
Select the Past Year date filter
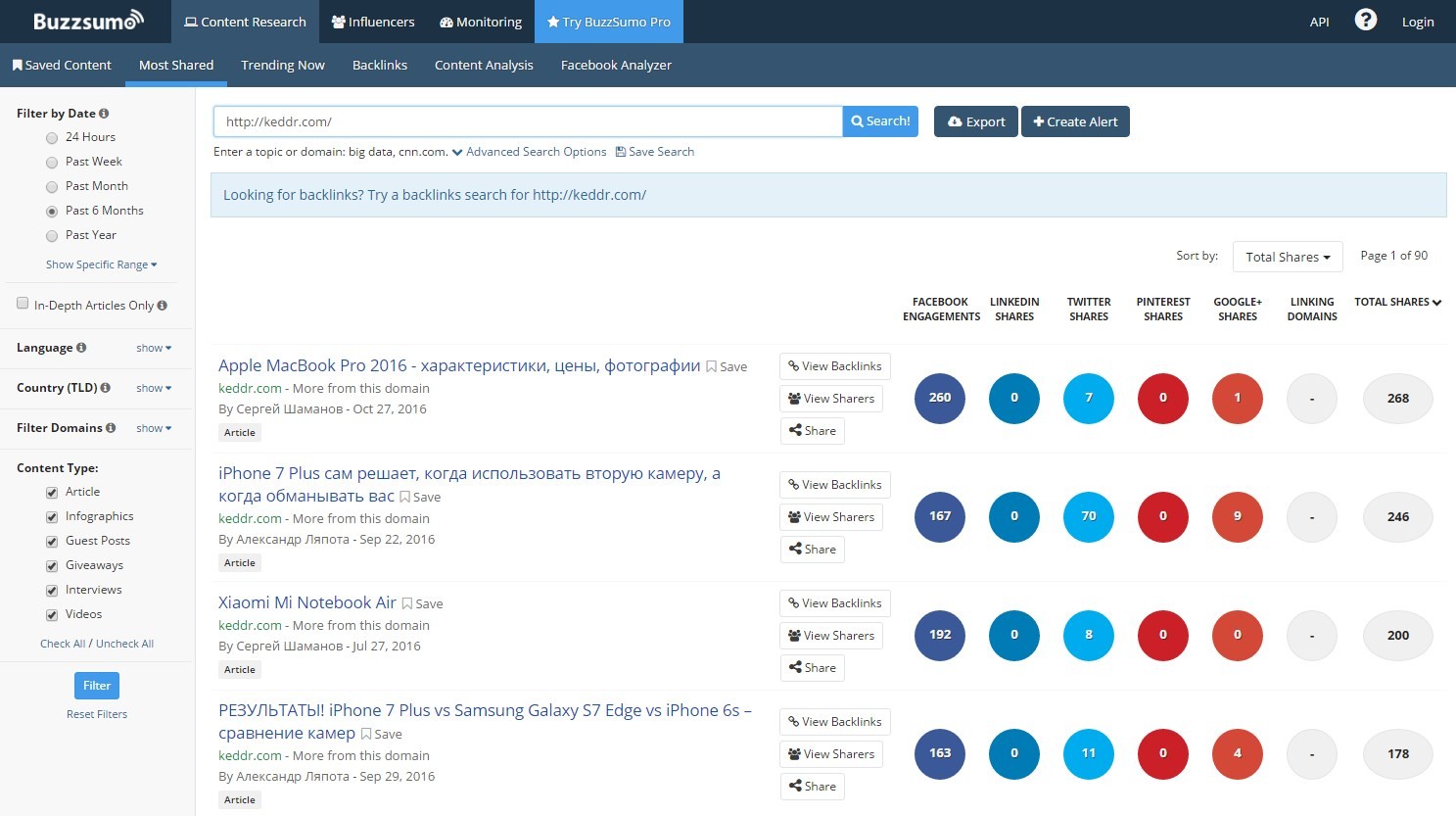click(x=52, y=236)
